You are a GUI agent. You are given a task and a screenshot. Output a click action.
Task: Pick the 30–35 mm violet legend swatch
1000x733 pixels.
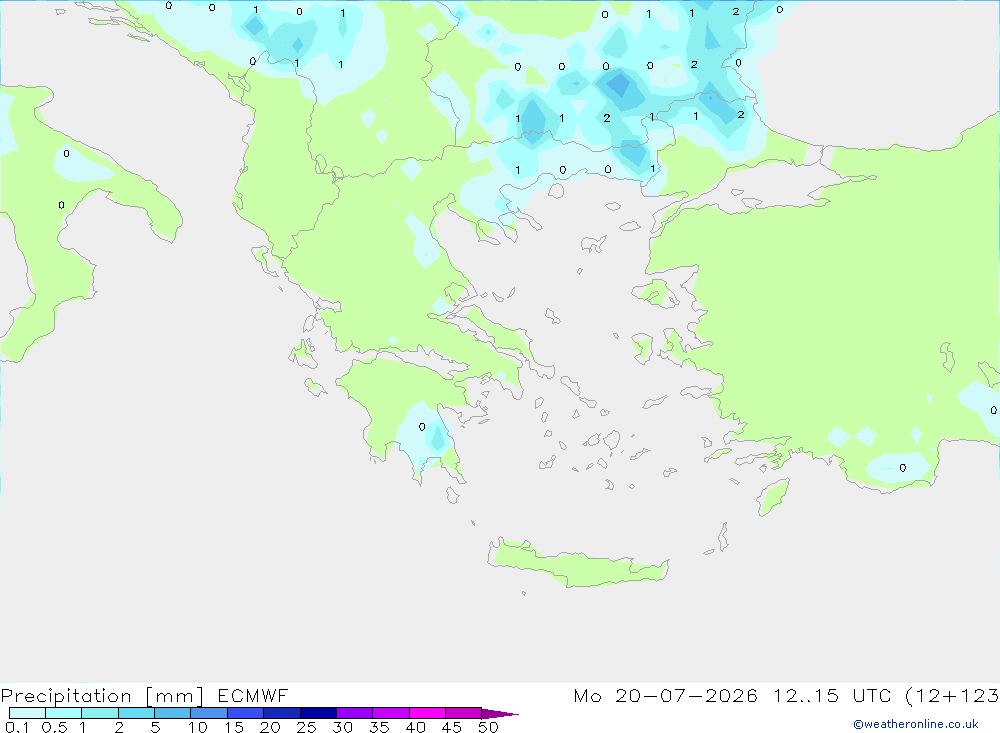[x=355, y=713]
